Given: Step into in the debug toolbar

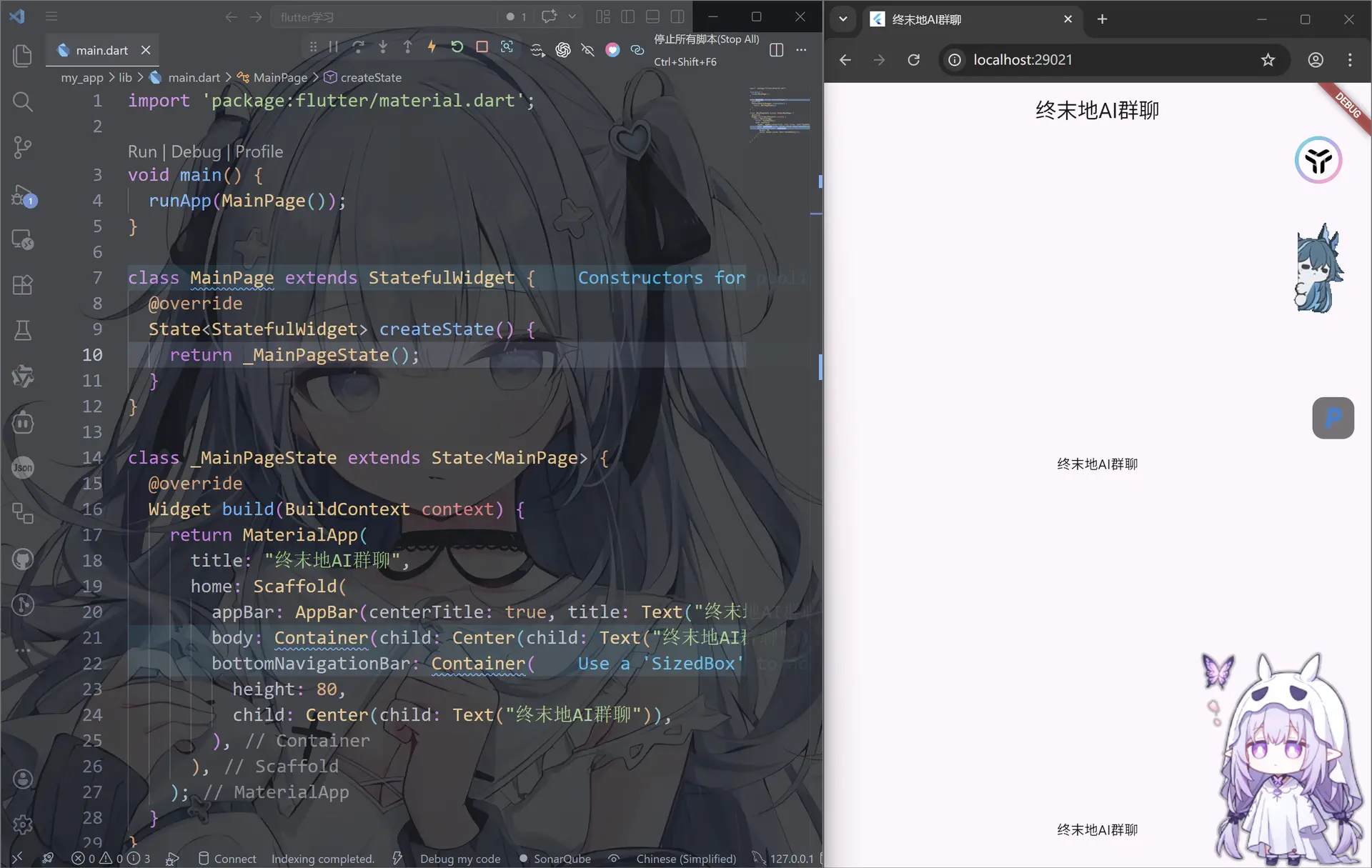Looking at the screenshot, I should 383,47.
